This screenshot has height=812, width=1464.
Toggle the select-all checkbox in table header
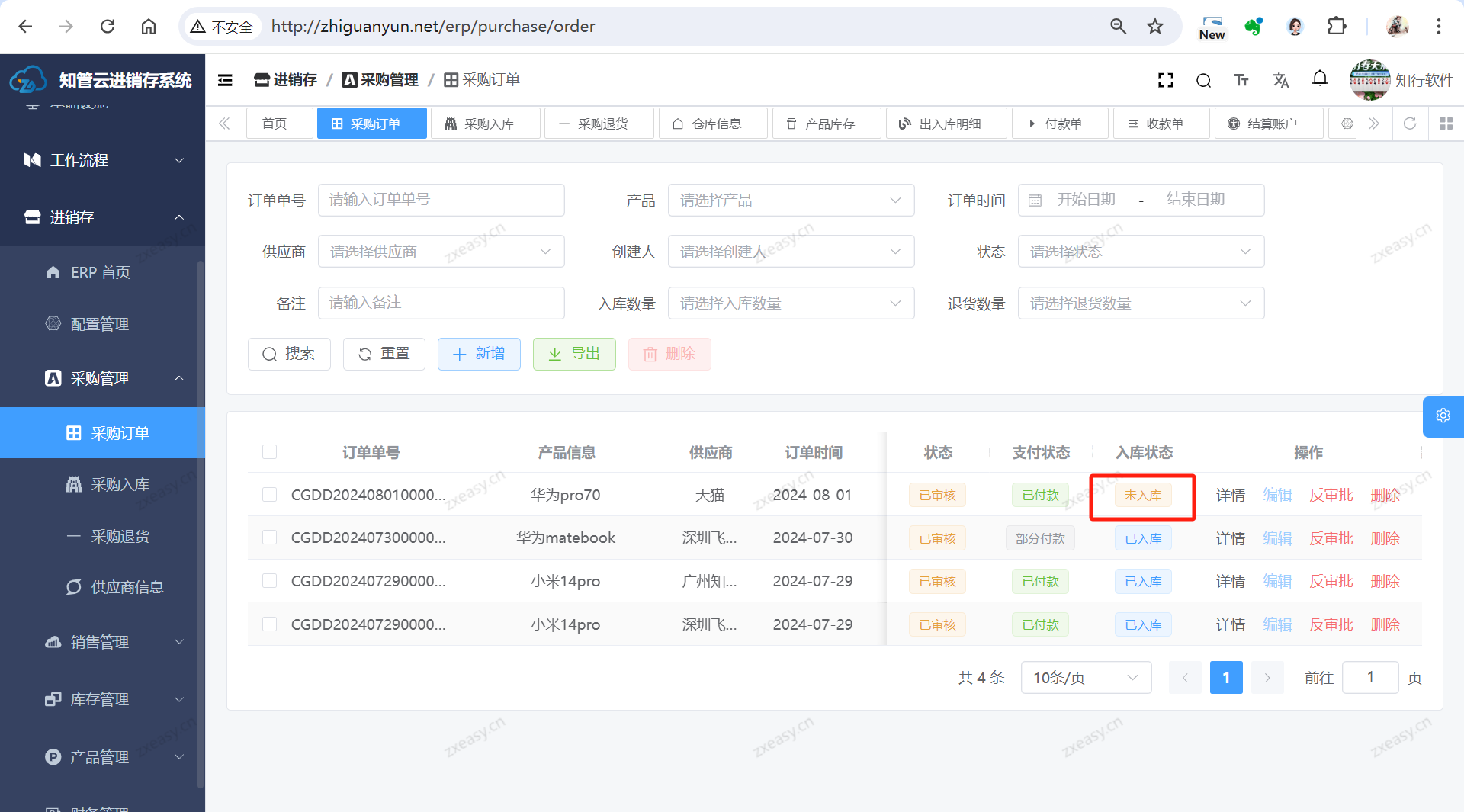(269, 452)
